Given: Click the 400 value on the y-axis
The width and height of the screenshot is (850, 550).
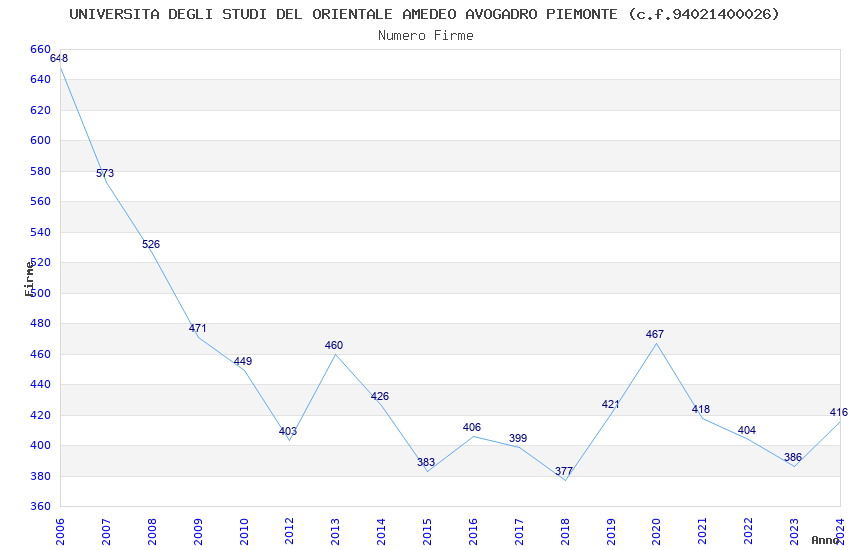Looking at the screenshot, I should pyautogui.click(x=41, y=445).
